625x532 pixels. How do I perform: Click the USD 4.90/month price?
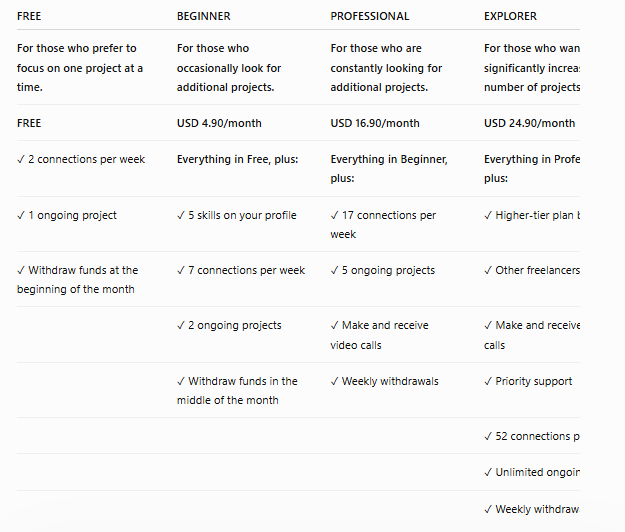tap(219, 123)
